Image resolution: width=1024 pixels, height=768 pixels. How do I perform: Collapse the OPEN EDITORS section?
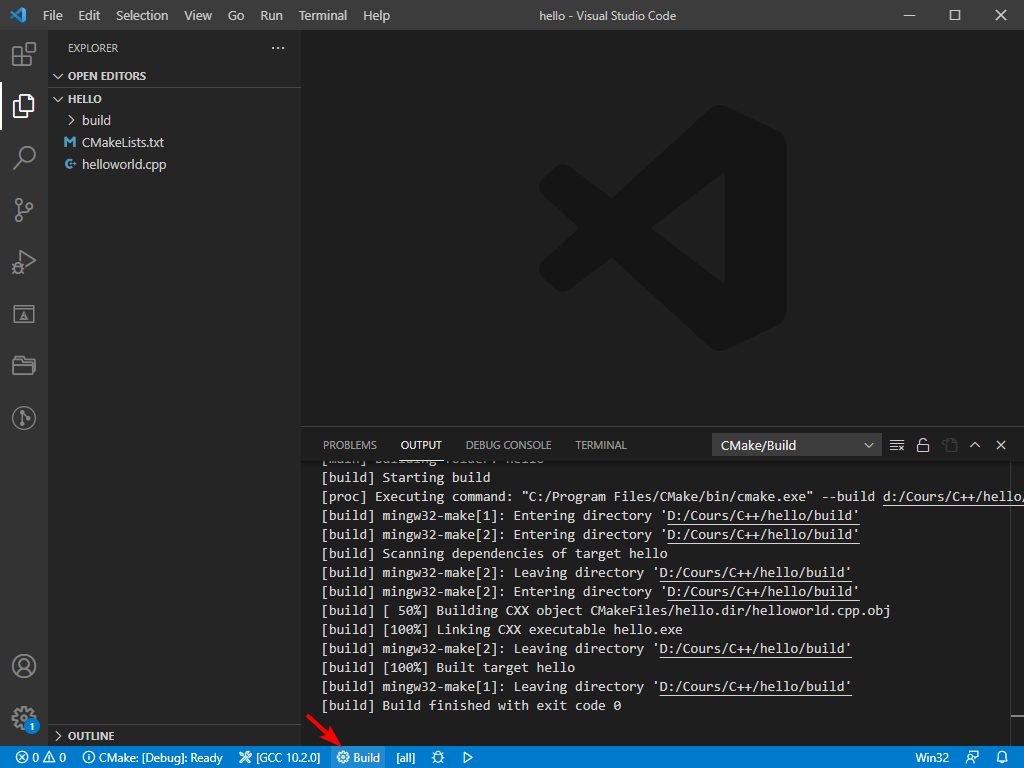tap(174, 76)
